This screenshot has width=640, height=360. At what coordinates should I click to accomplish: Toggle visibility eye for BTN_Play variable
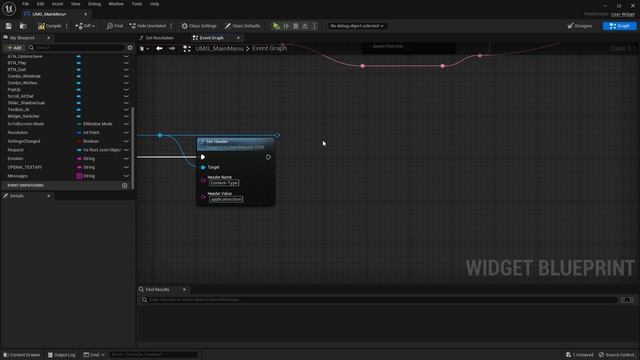coord(126,63)
